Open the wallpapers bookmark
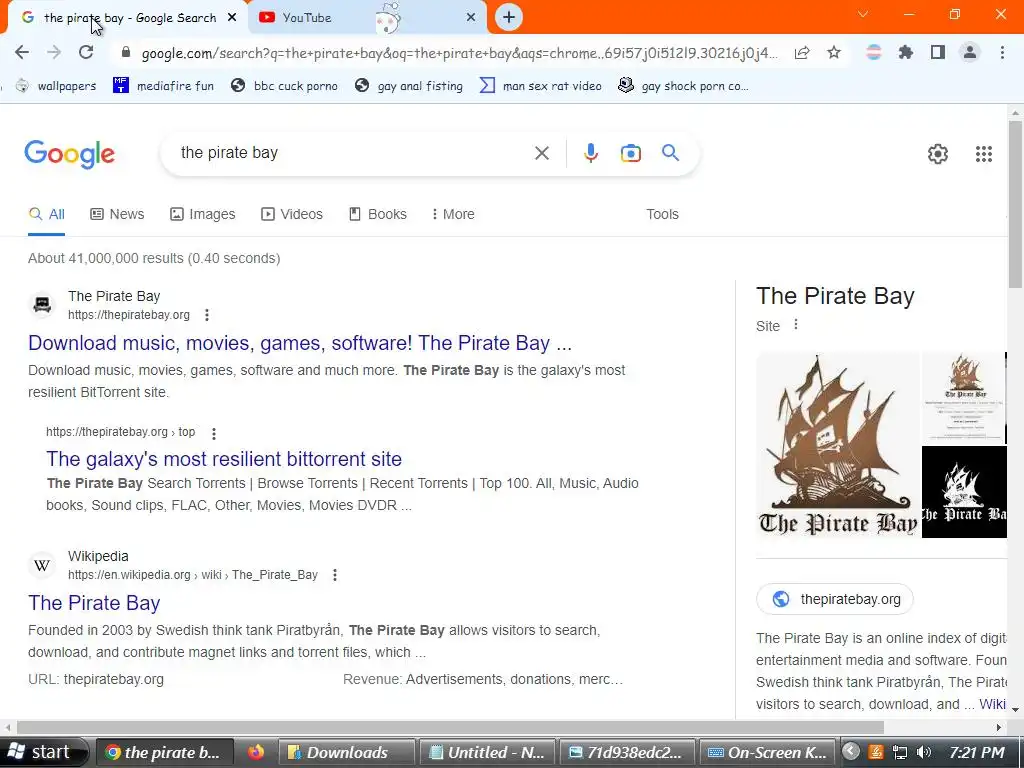 click(x=56, y=86)
